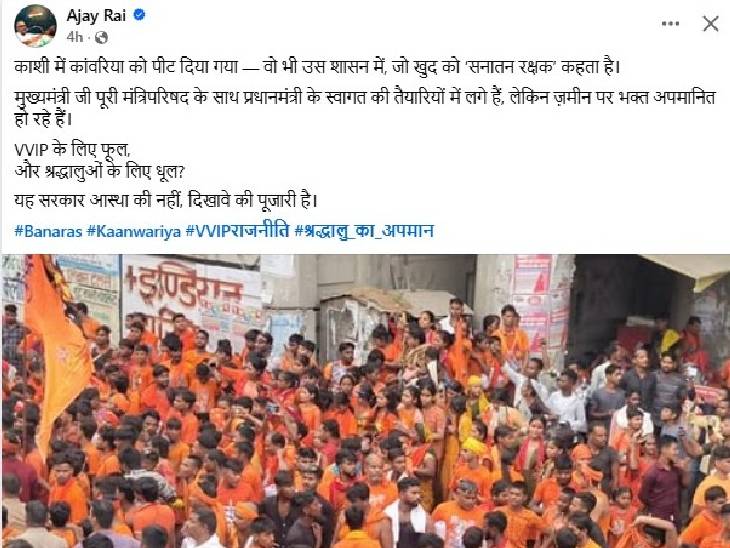
Task: Close the post with the X
Action: click(710, 23)
